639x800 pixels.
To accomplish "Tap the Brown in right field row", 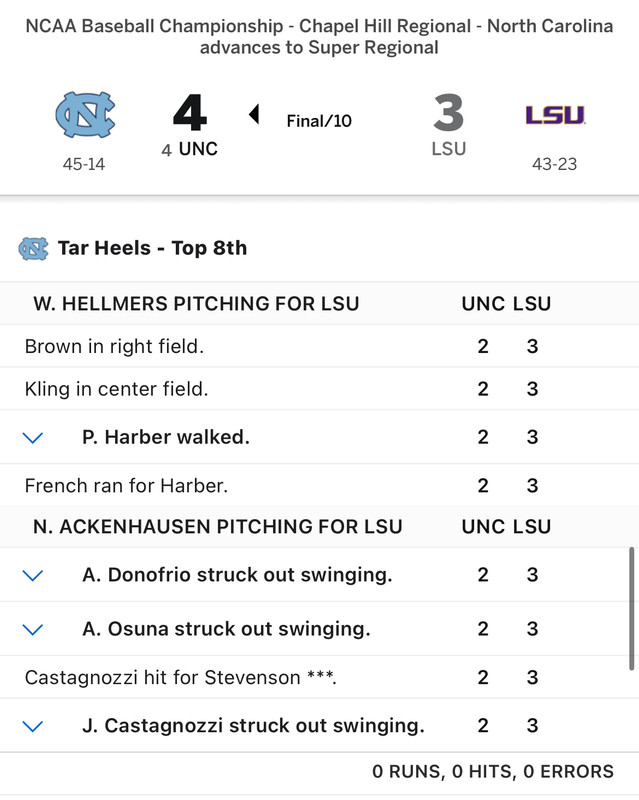I will click(x=114, y=347).
